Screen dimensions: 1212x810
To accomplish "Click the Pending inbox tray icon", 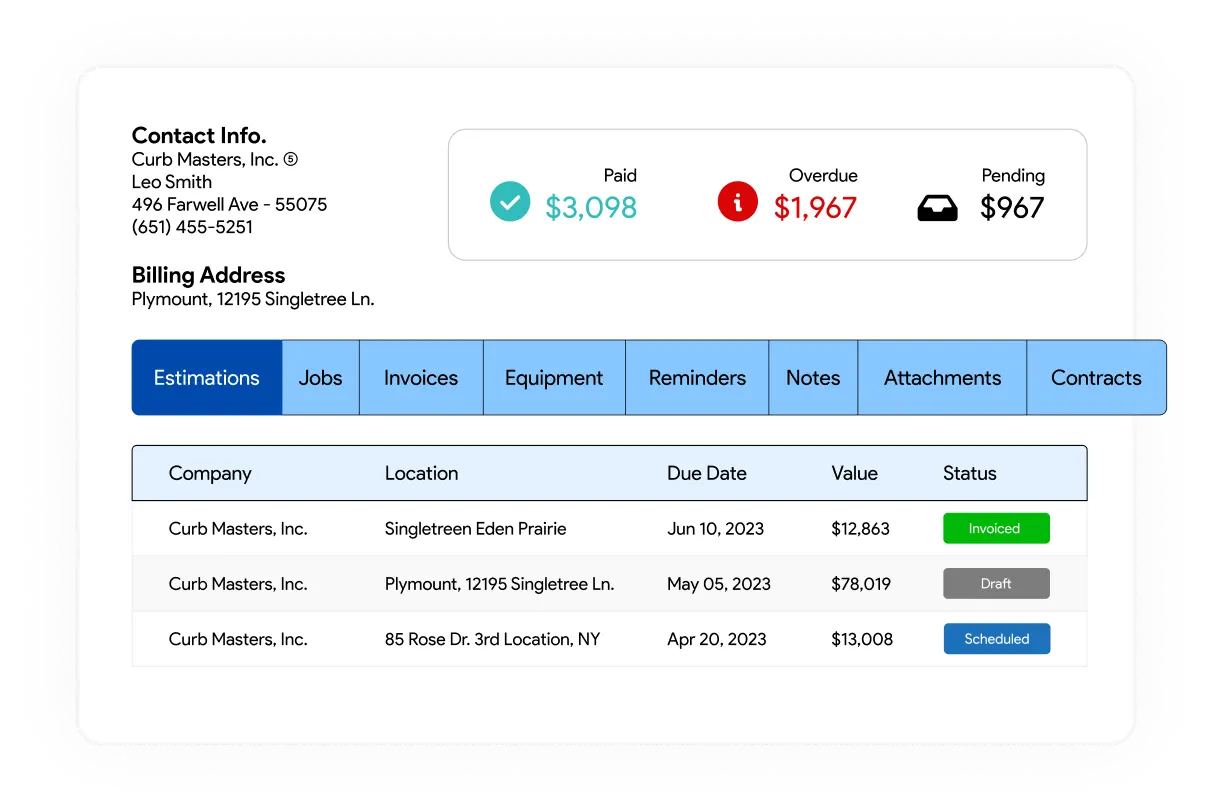I will click(937, 202).
